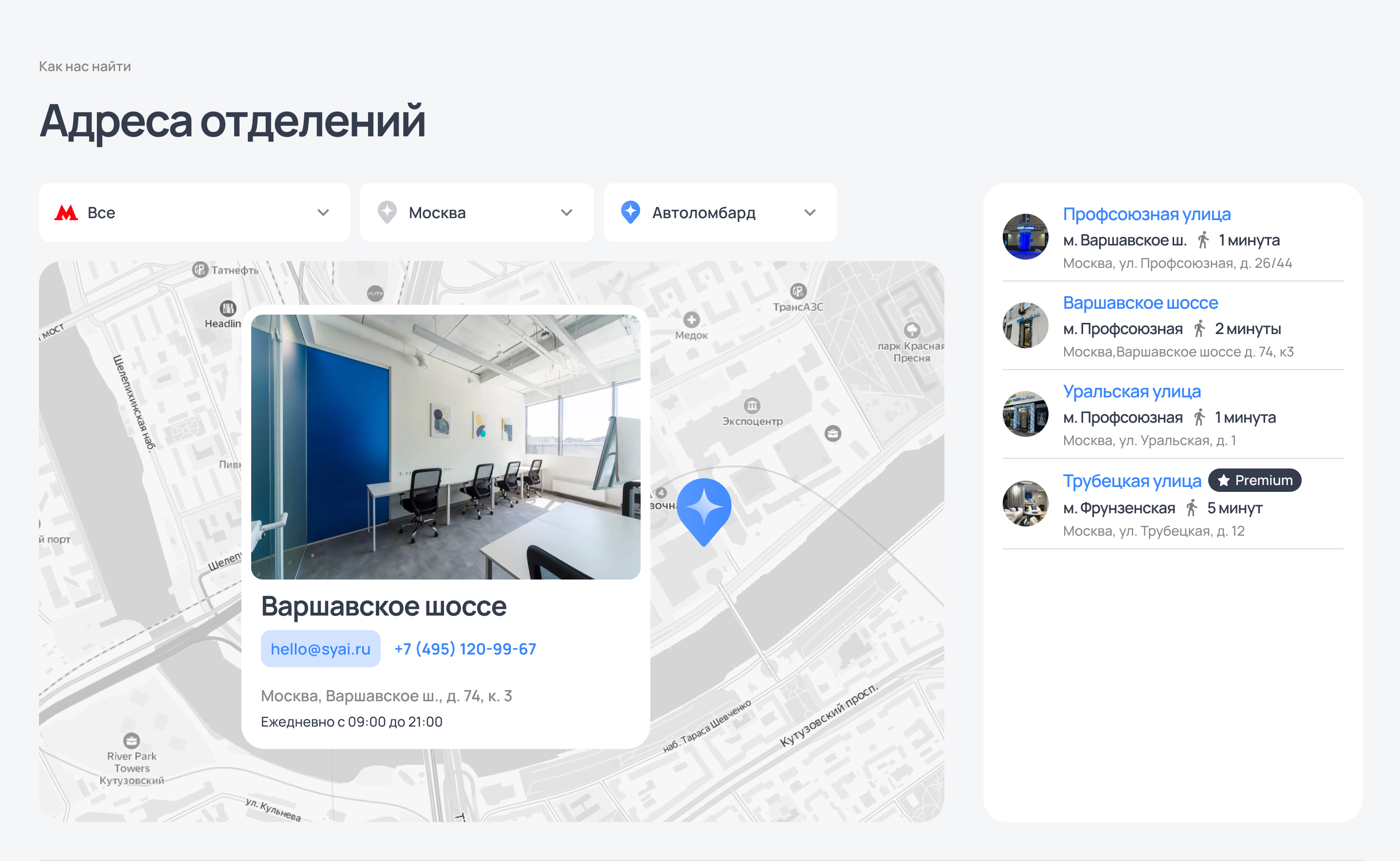Click the Premium badge
This screenshot has height=861, width=1400.
[1255, 481]
